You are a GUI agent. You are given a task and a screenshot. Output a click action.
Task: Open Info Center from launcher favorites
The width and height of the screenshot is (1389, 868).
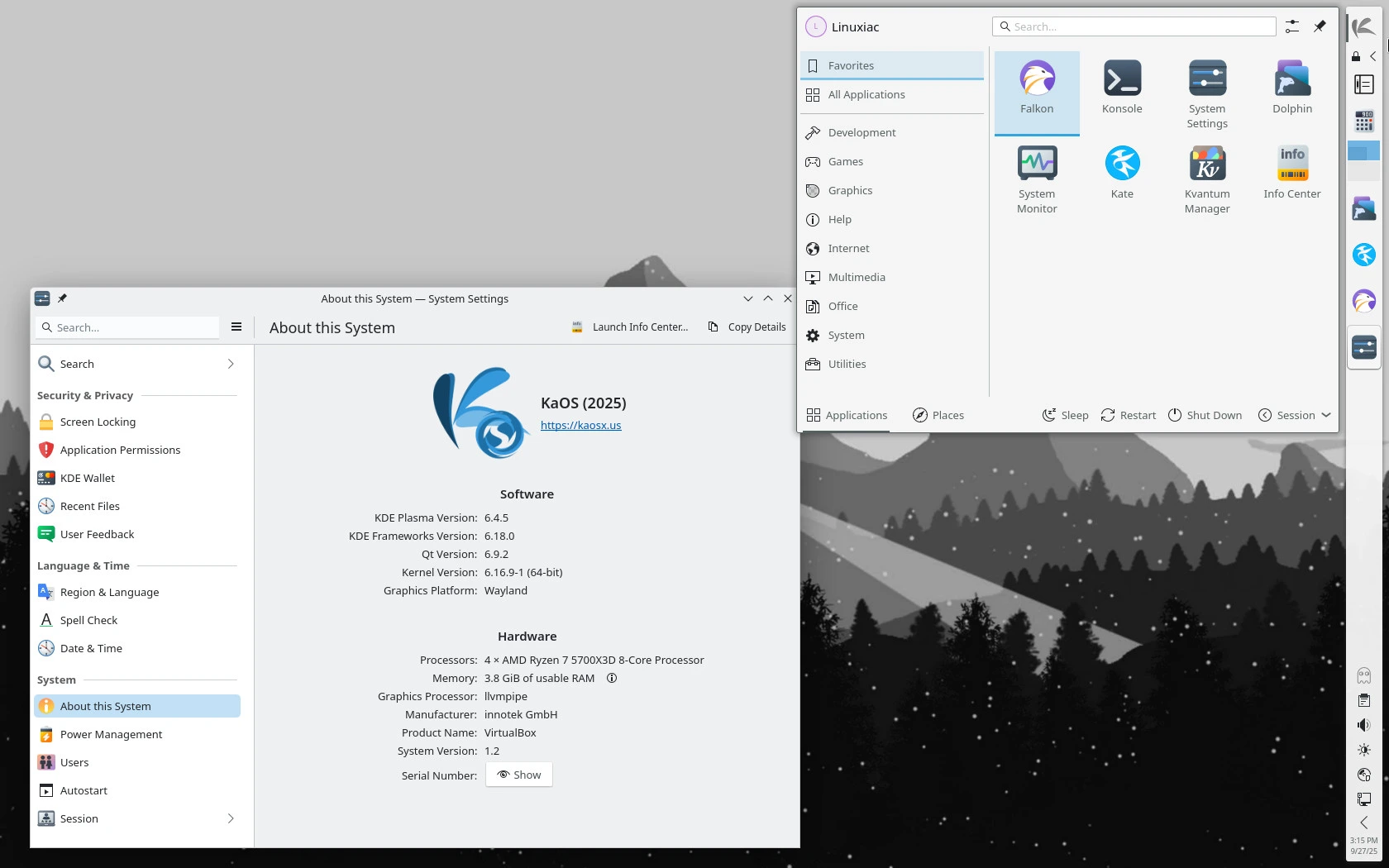1292,173
